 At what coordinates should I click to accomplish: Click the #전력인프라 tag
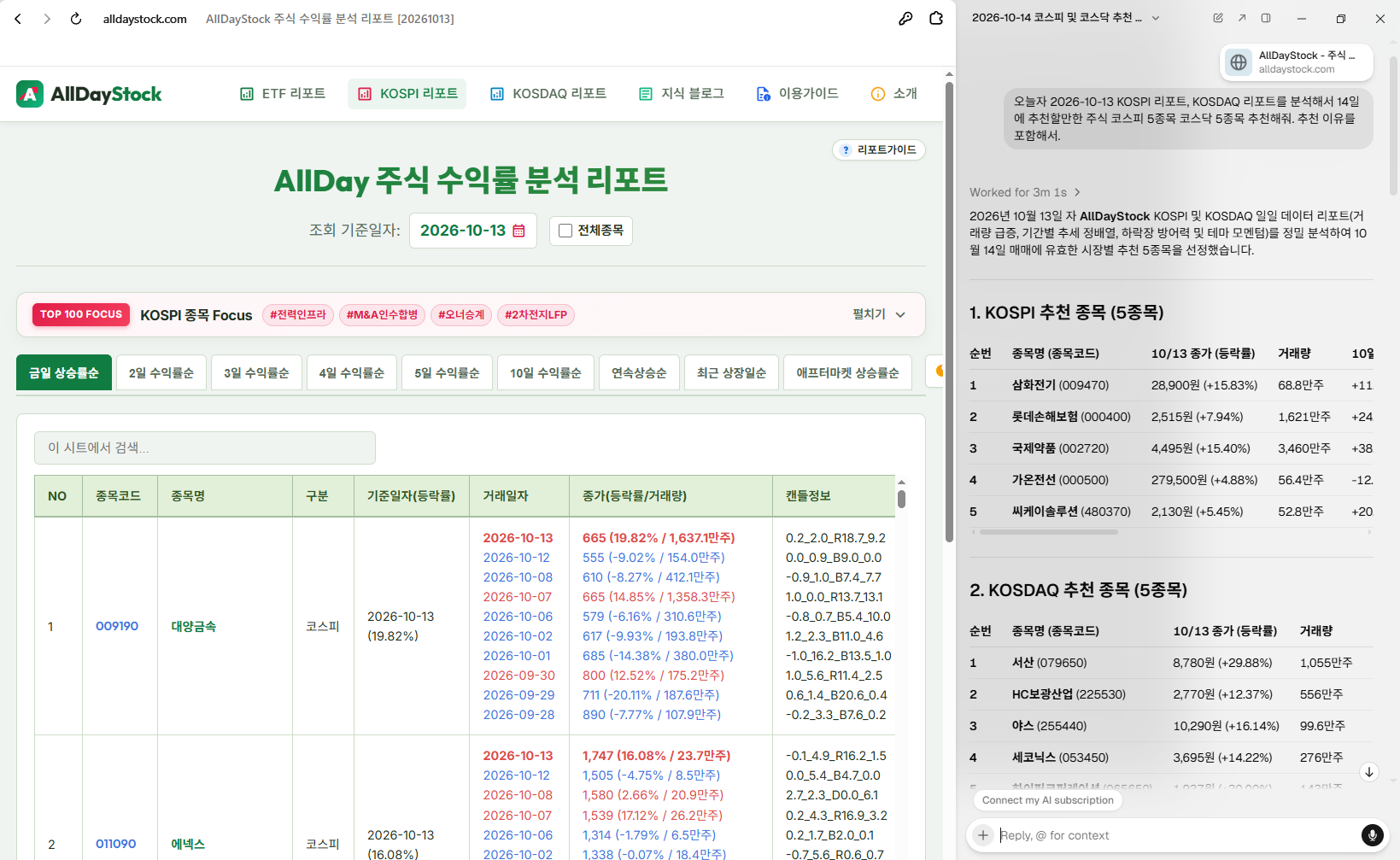coord(298,315)
